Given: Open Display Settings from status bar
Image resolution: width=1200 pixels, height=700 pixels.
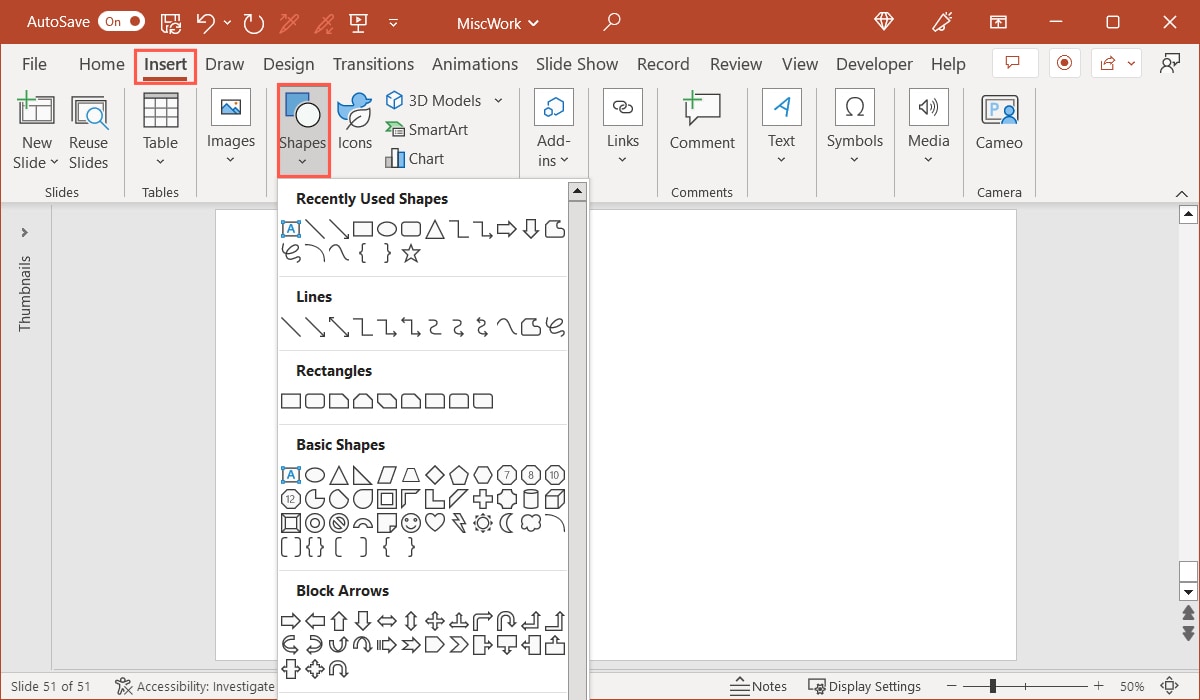Looking at the screenshot, I should point(865,686).
